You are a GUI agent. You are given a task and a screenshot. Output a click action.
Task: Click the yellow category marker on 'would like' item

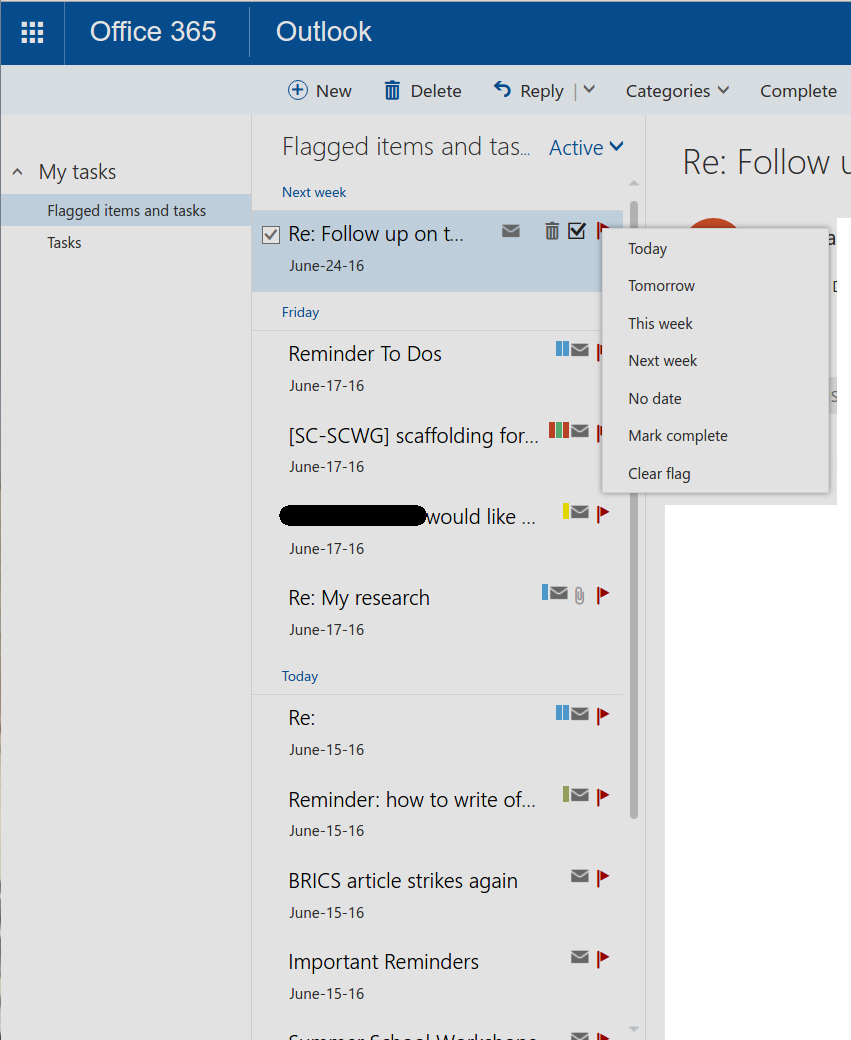click(566, 511)
